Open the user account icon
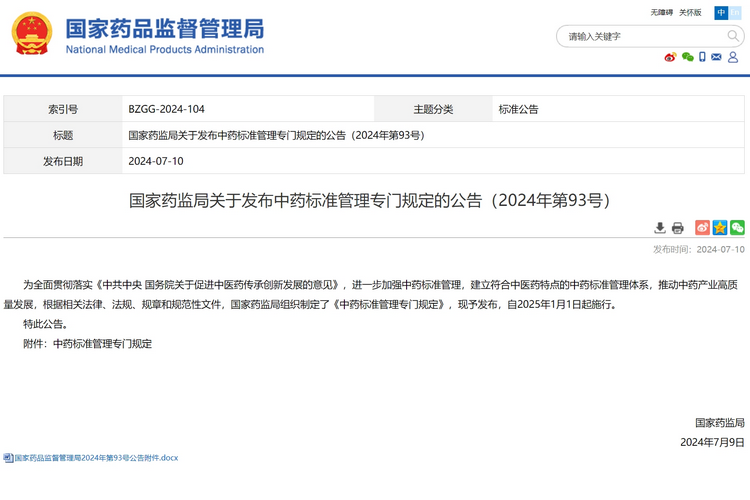The width and height of the screenshot is (750, 500). pyautogui.click(x=733, y=58)
